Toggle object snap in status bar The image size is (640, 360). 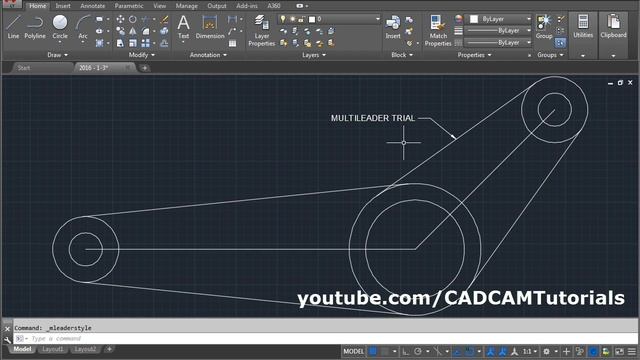coord(469,351)
